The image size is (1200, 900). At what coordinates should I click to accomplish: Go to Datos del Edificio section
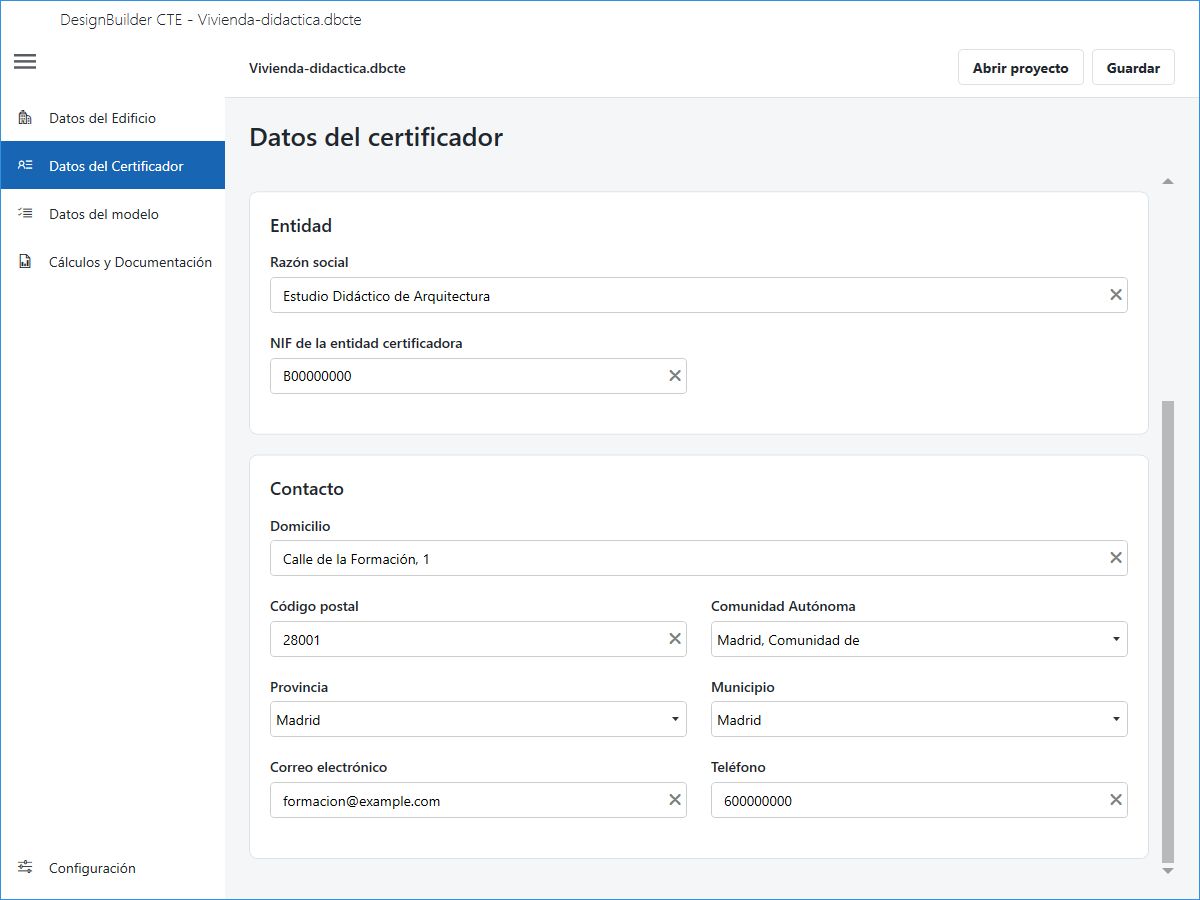(112, 118)
